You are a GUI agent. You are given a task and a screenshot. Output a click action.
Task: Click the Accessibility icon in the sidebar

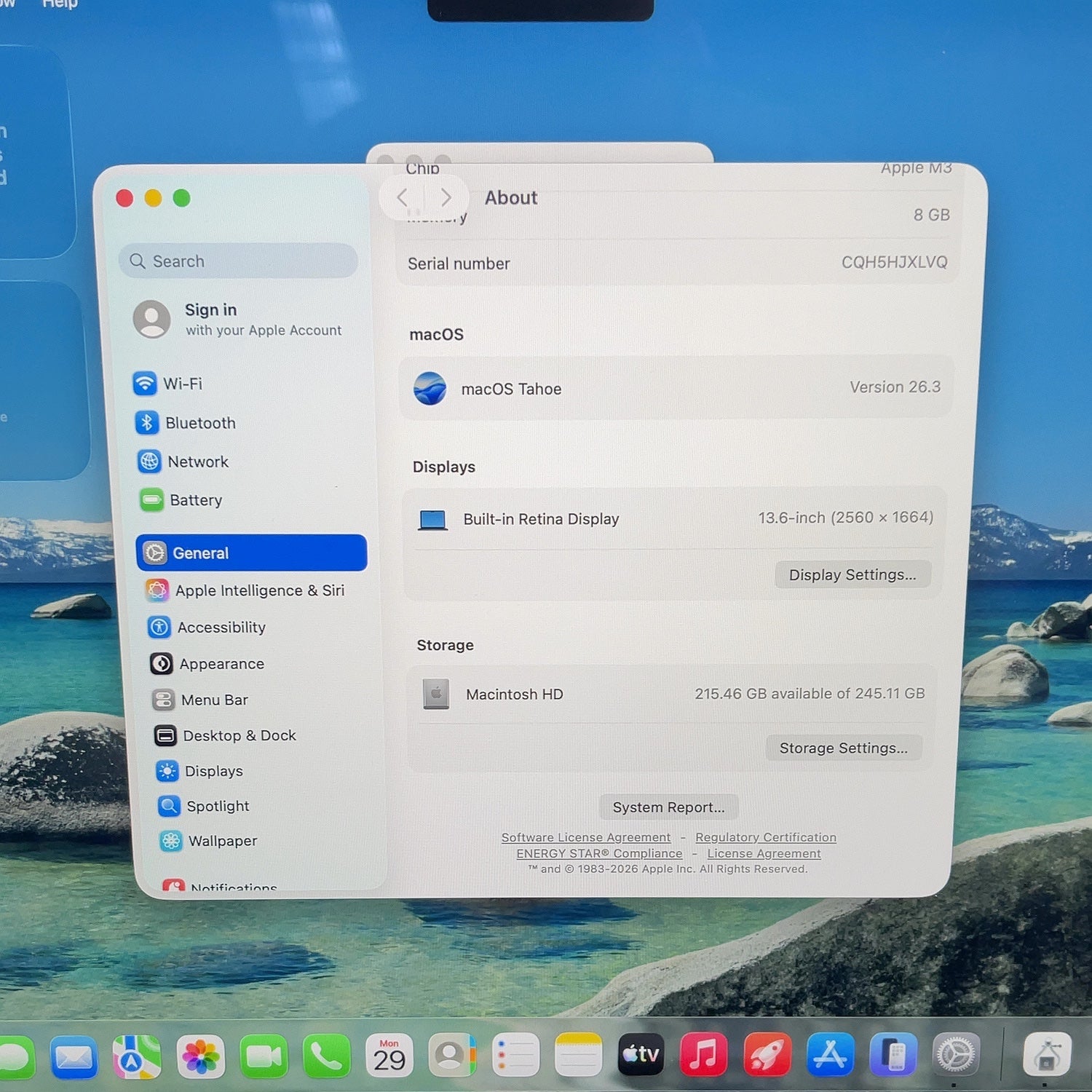(x=159, y=627)
